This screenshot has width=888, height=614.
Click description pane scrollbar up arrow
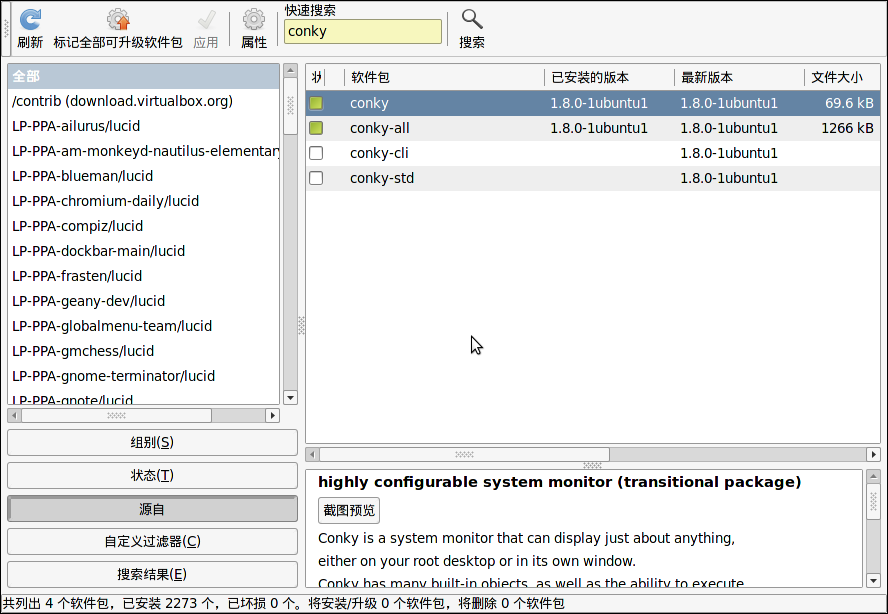873,476
